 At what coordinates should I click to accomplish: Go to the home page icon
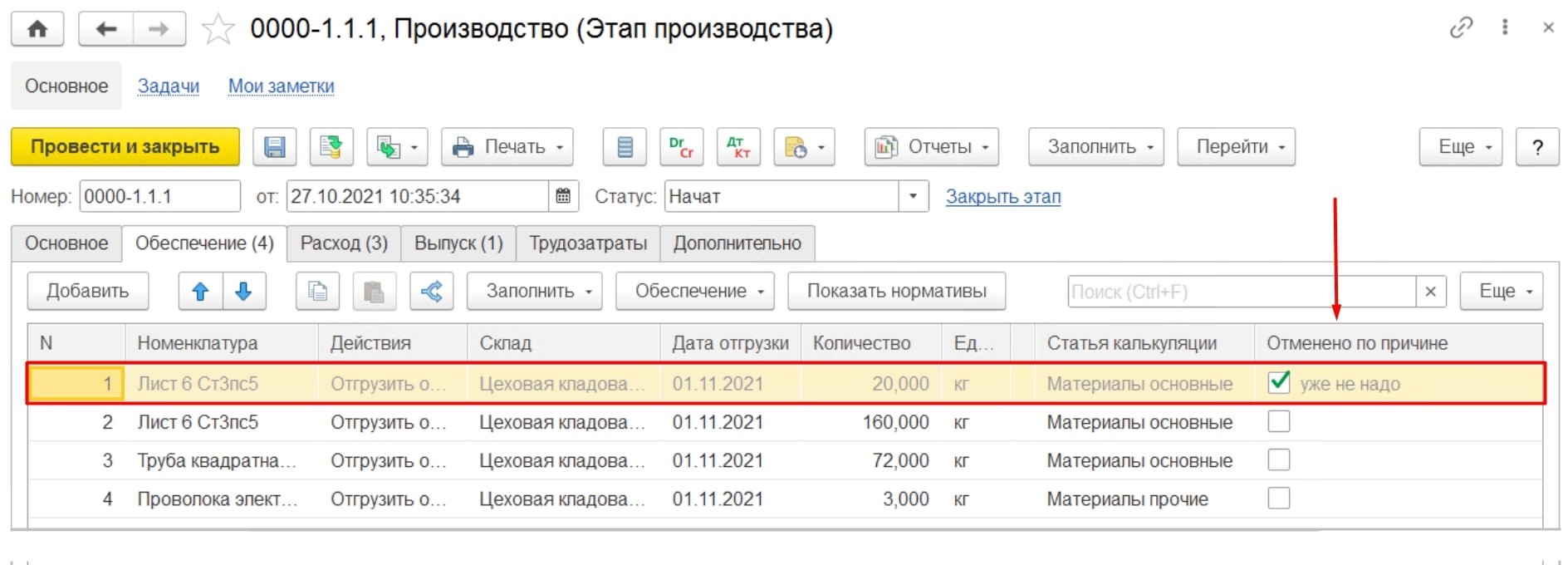point(37,29)
